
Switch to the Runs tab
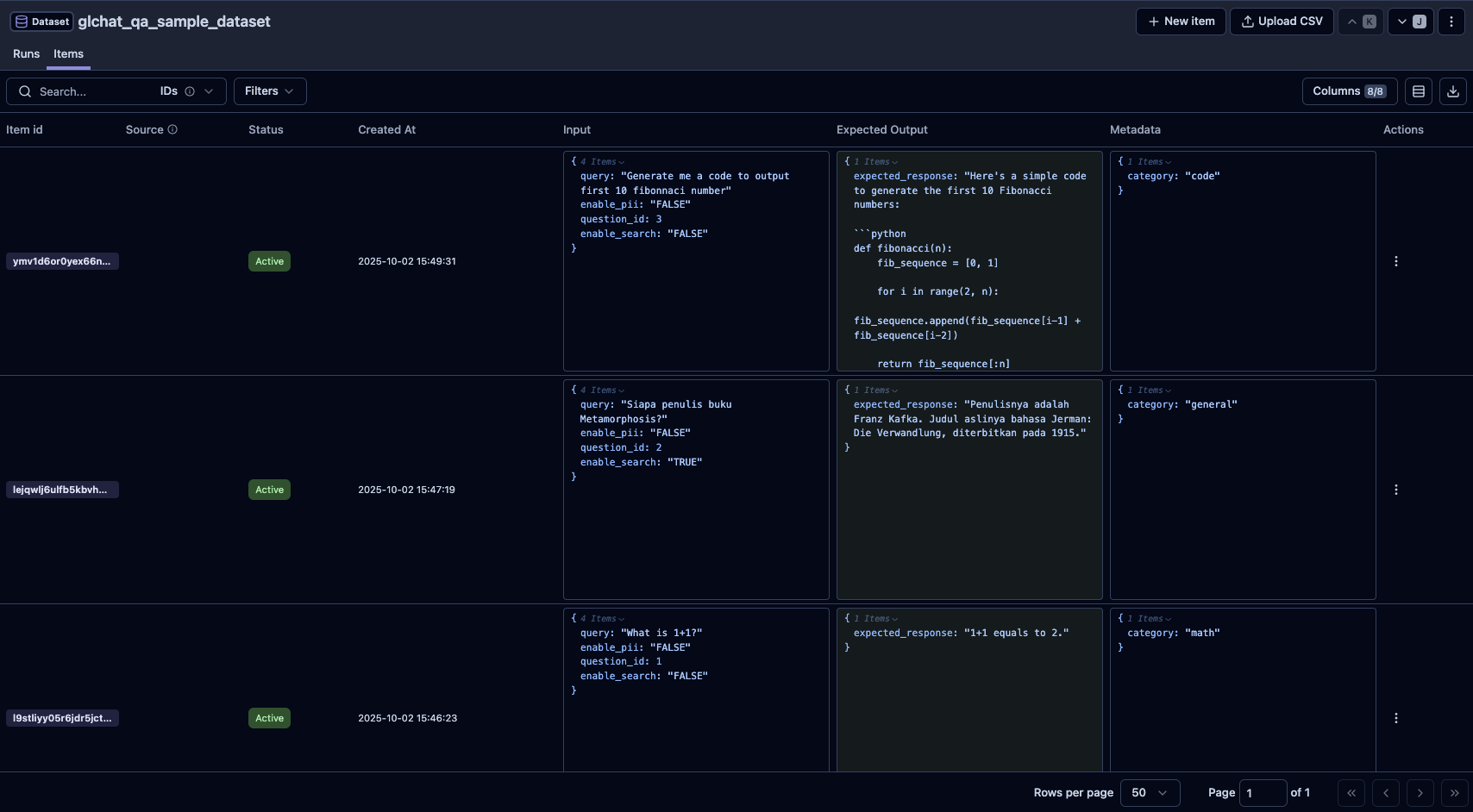click(x=26, y=53)
